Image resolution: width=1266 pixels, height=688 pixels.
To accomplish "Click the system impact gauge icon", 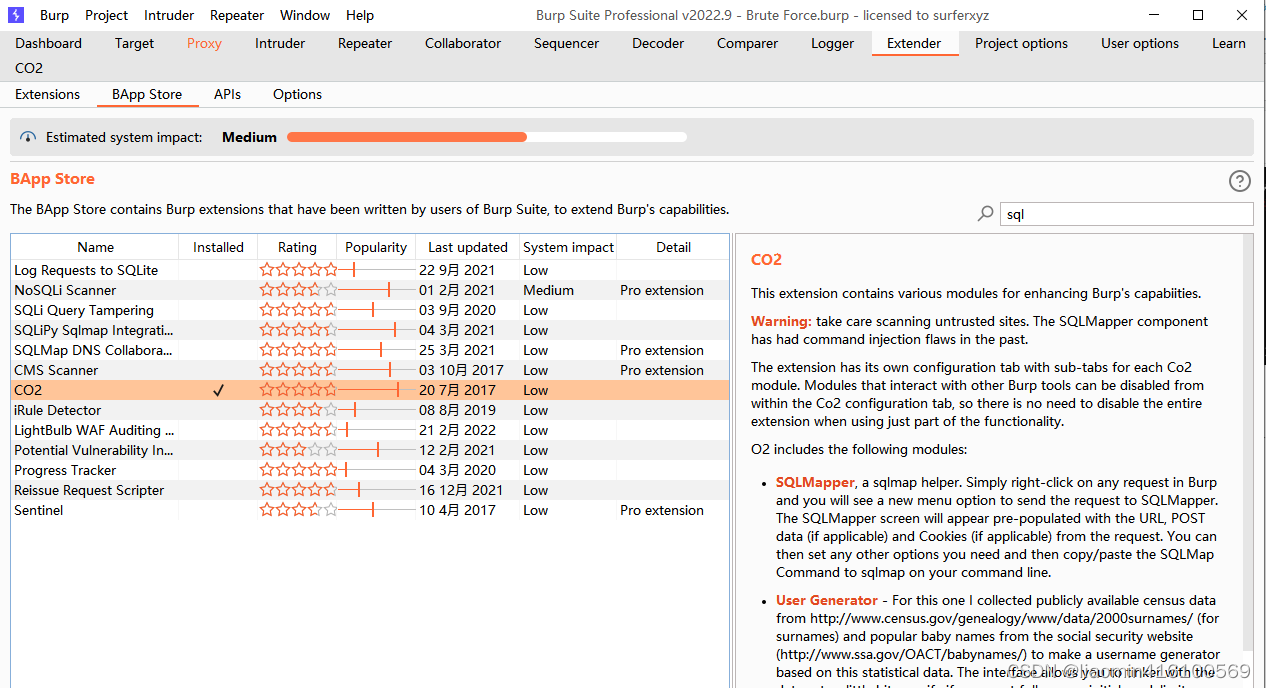I will pyautogui.click(x=28, y=138).
